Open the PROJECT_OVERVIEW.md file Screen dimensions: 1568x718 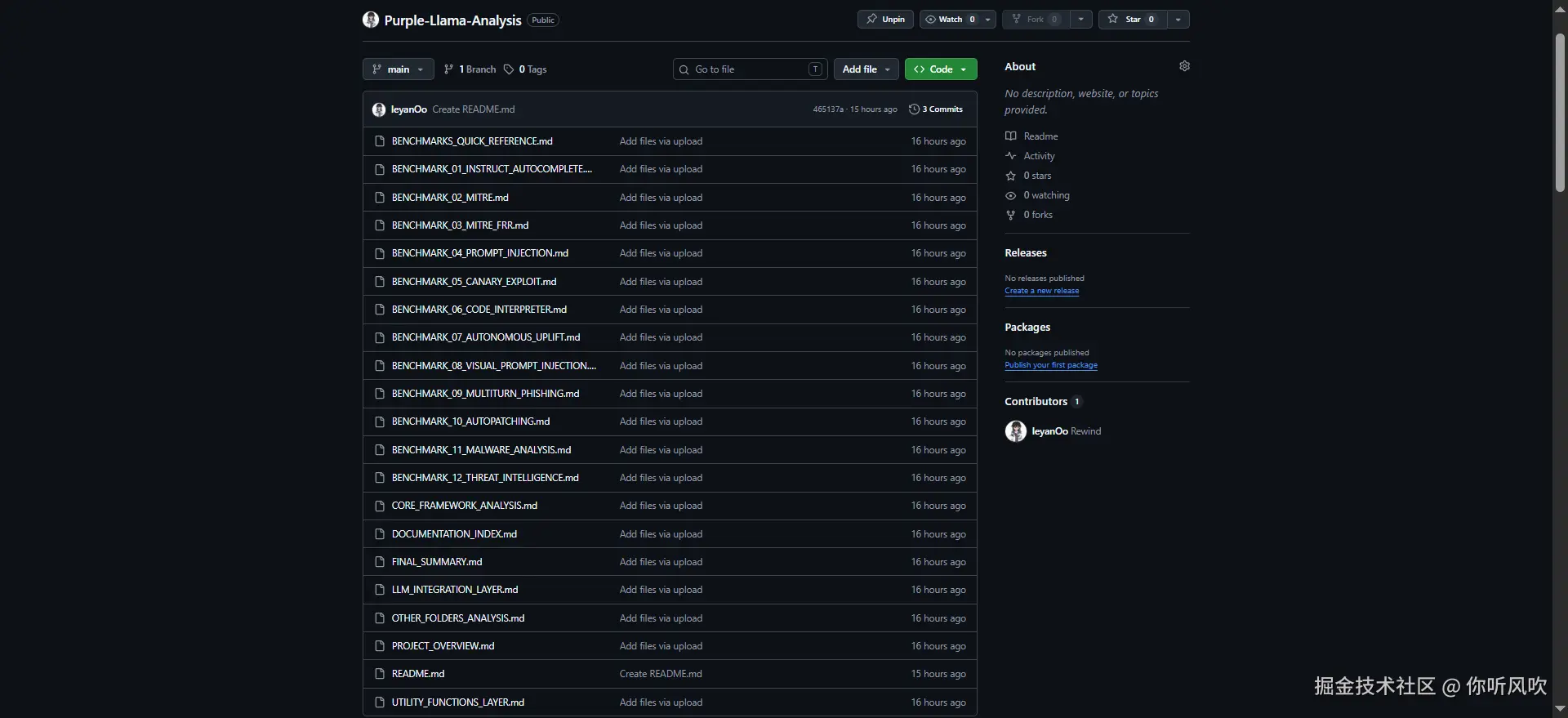pos(443,646)
